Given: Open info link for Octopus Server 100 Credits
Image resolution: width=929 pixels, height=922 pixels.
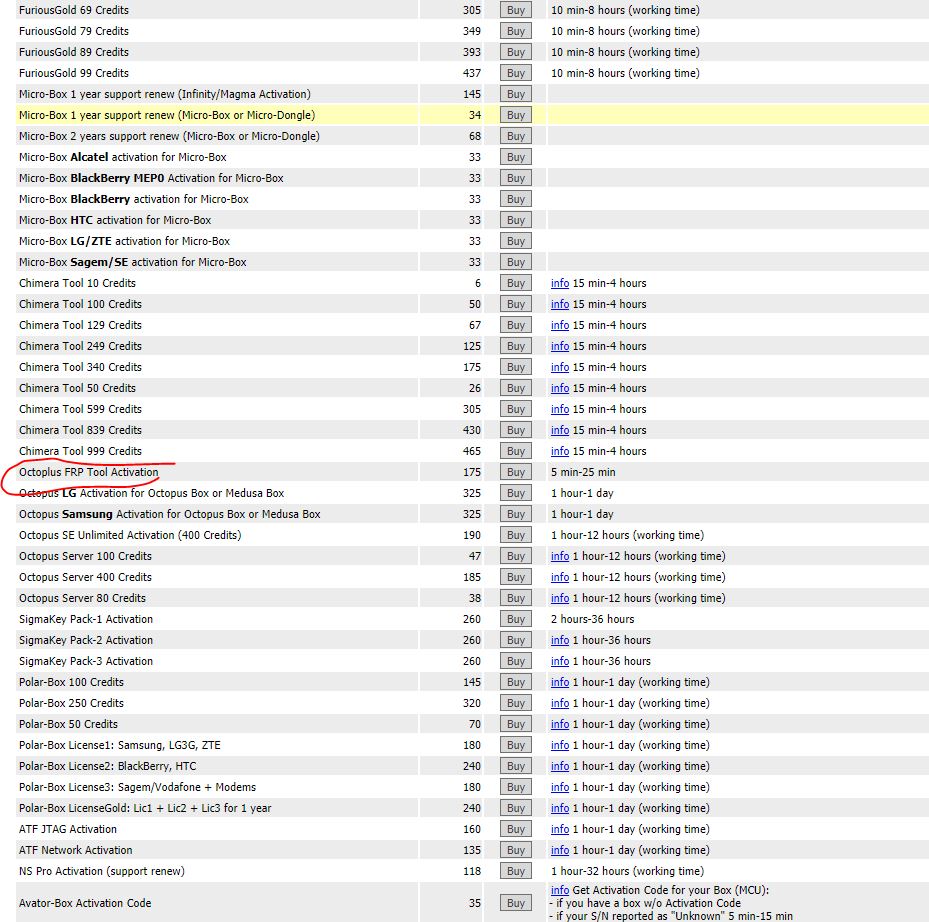Looking at the screenshot, I should [560, 556].
